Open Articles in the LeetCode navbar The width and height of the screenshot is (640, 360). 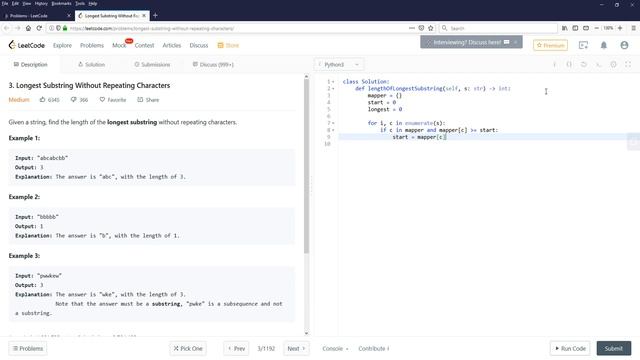172,45
